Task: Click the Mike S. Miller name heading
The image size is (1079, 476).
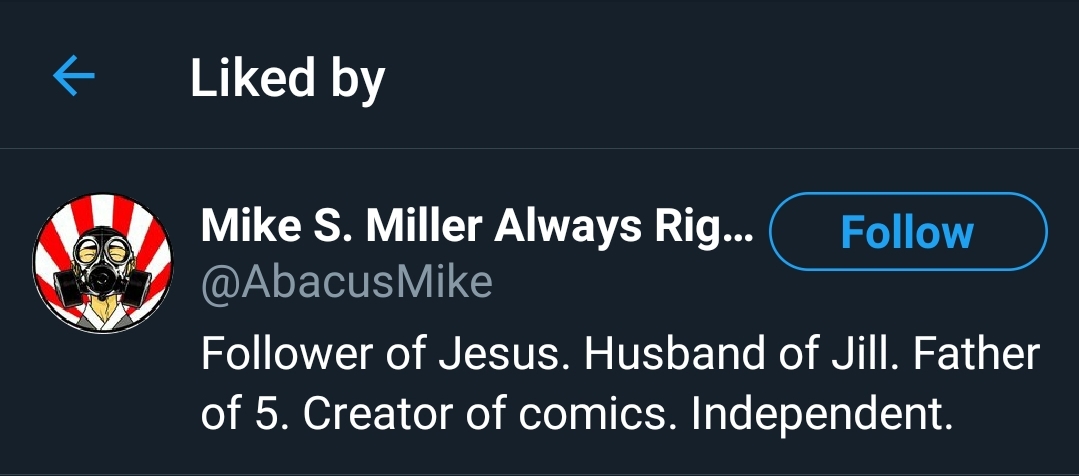Action: [x=346, y=228]
